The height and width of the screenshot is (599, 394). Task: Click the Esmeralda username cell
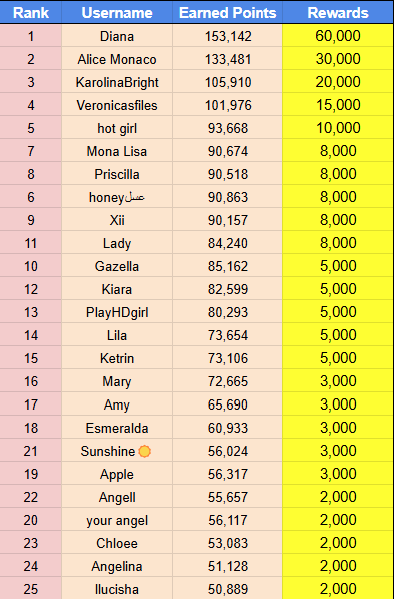click(117, 428)
